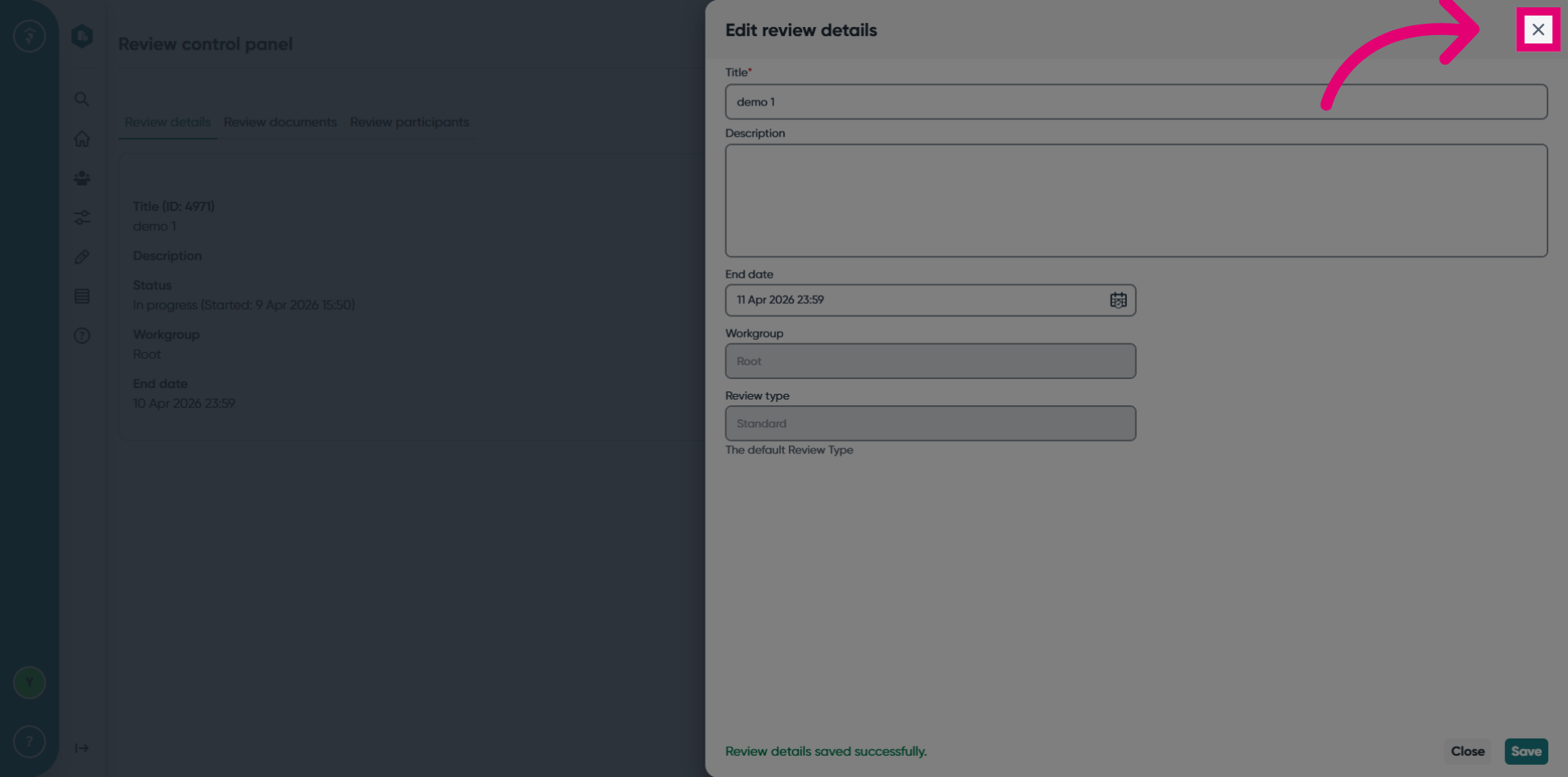Click the disabled Workgroup field showing Root
The image size is (1568, 777).
pos(930,361)
